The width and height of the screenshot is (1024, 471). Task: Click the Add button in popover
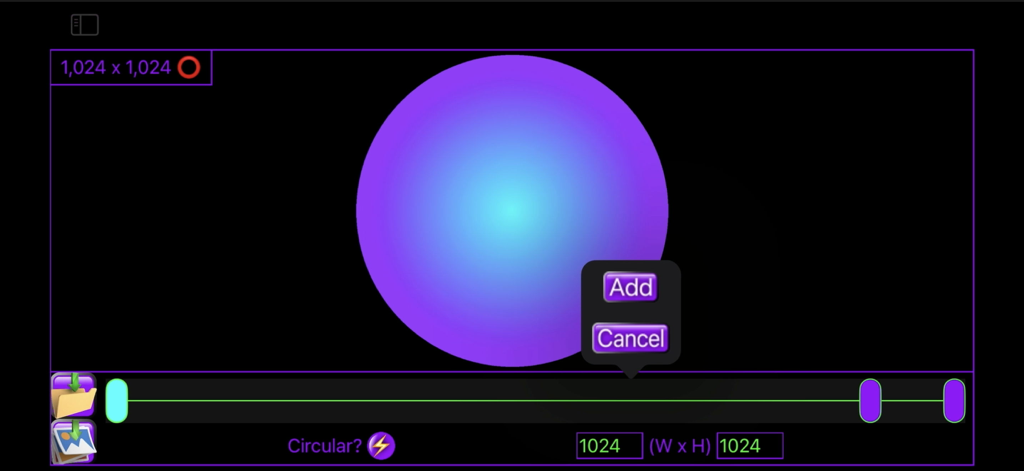coord(630,287)
